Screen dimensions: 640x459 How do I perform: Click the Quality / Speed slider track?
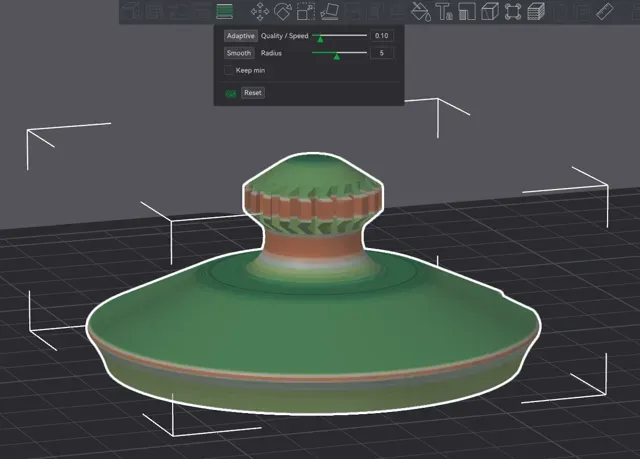click(339, 36)
